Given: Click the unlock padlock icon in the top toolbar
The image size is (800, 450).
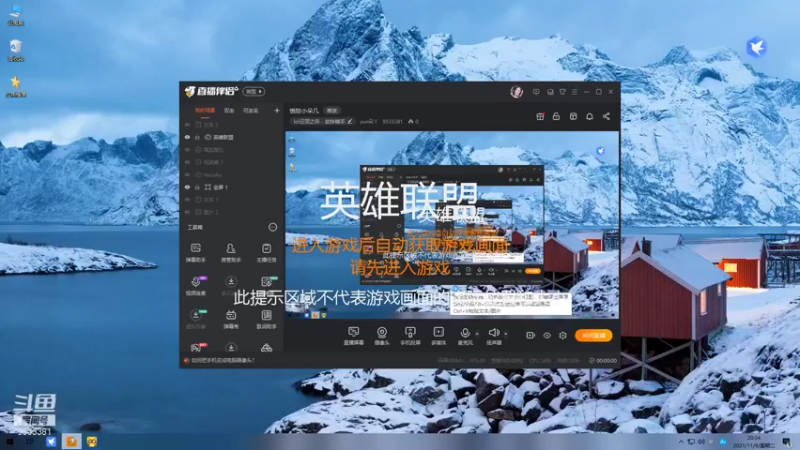Looking at the screenshot, I should point(556,116).
